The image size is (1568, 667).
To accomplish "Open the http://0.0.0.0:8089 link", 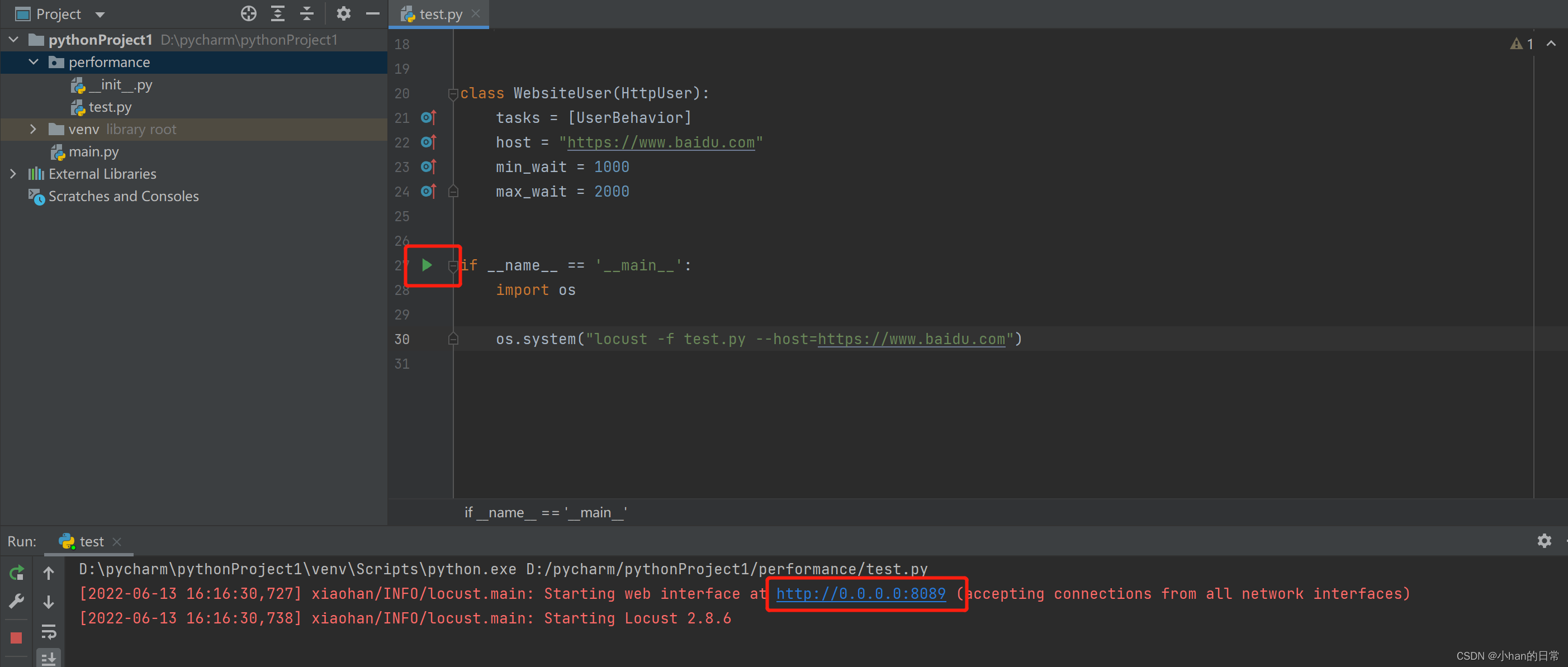I will (x=861, y=594).
